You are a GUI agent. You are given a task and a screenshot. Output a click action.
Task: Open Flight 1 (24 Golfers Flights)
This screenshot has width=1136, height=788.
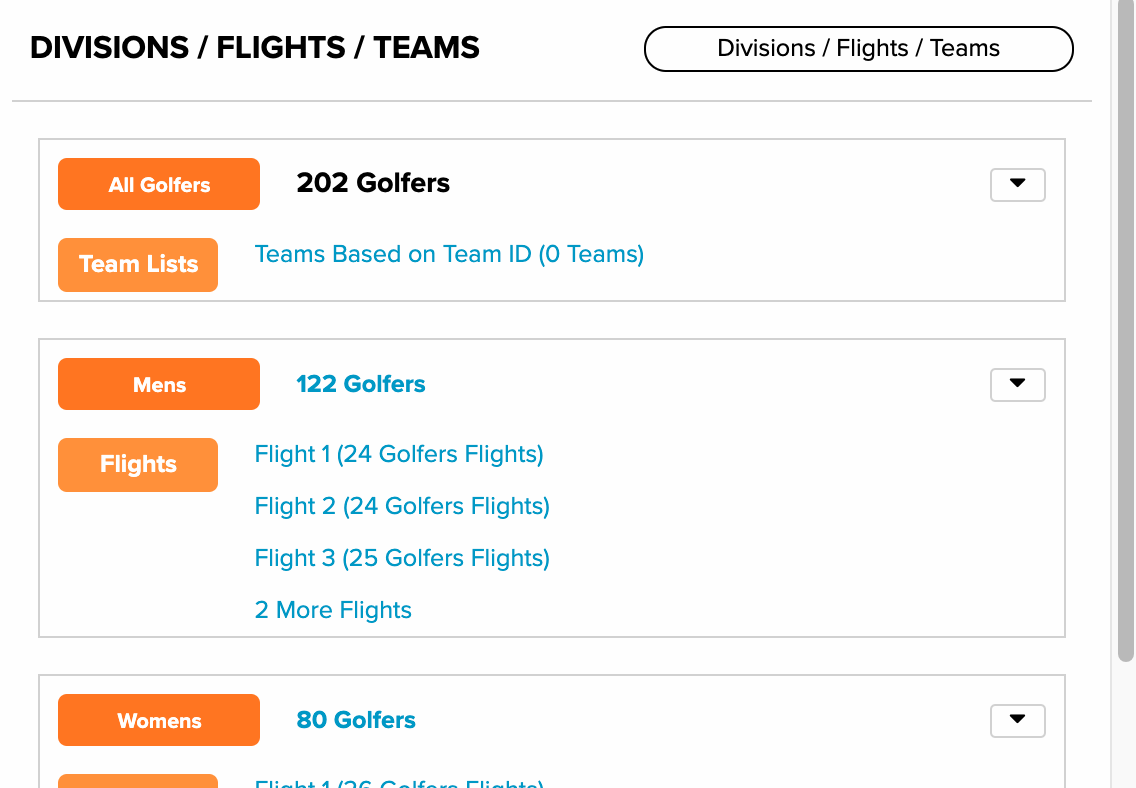[x=399, y=454]
